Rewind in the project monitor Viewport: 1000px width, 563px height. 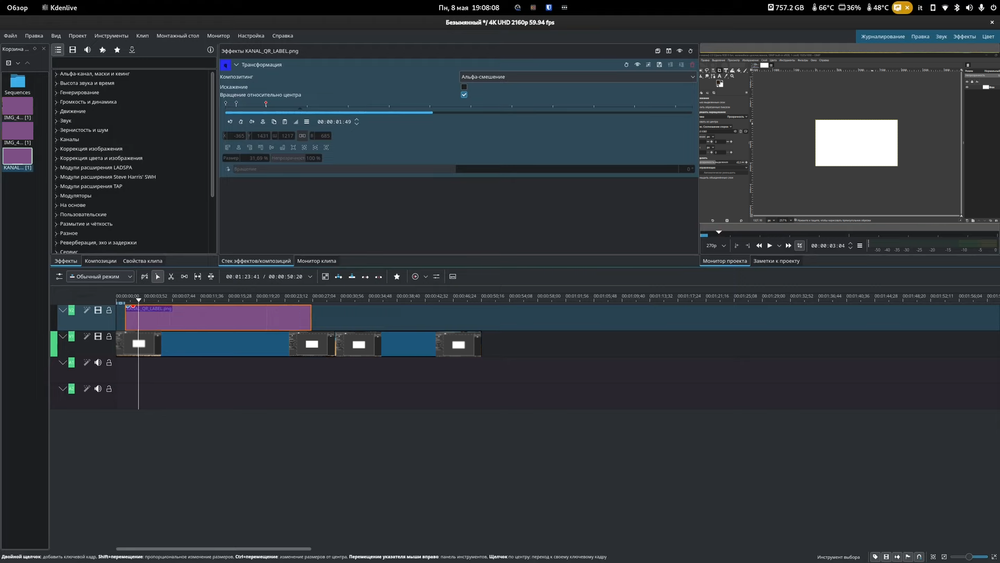759,245
